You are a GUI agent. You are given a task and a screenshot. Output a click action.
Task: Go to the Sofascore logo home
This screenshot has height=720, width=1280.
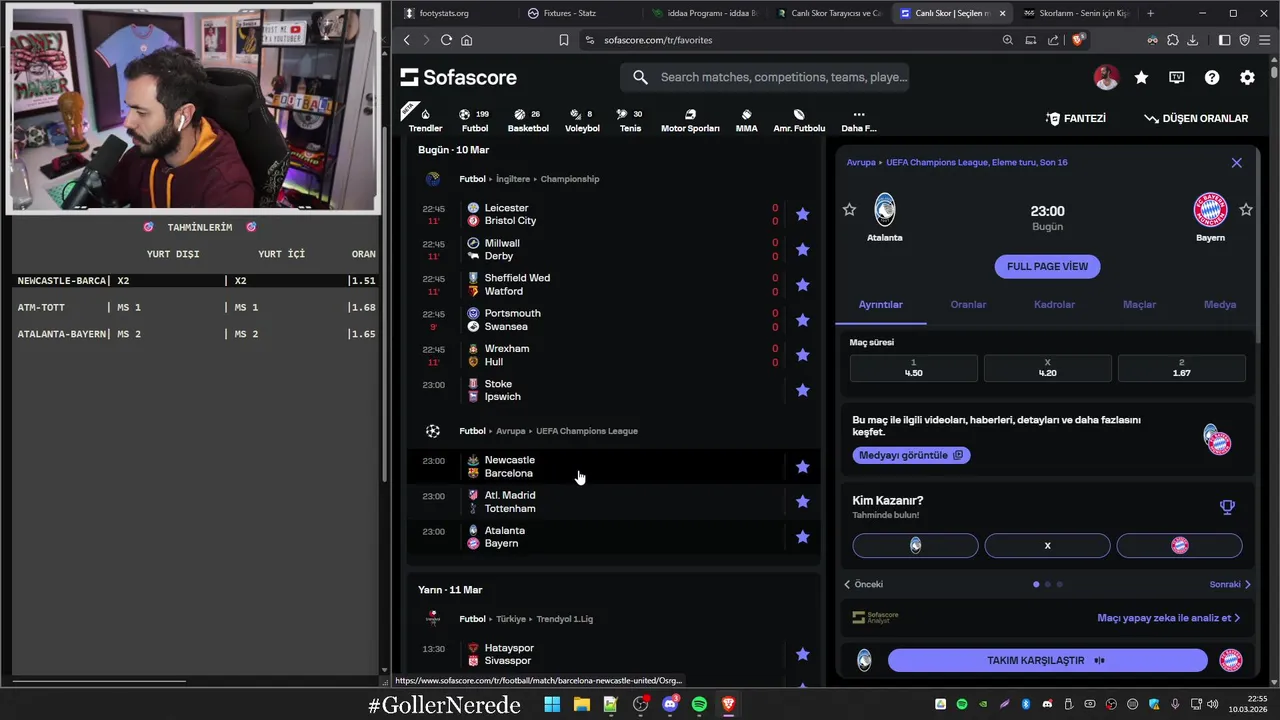(x=459, y=77)
